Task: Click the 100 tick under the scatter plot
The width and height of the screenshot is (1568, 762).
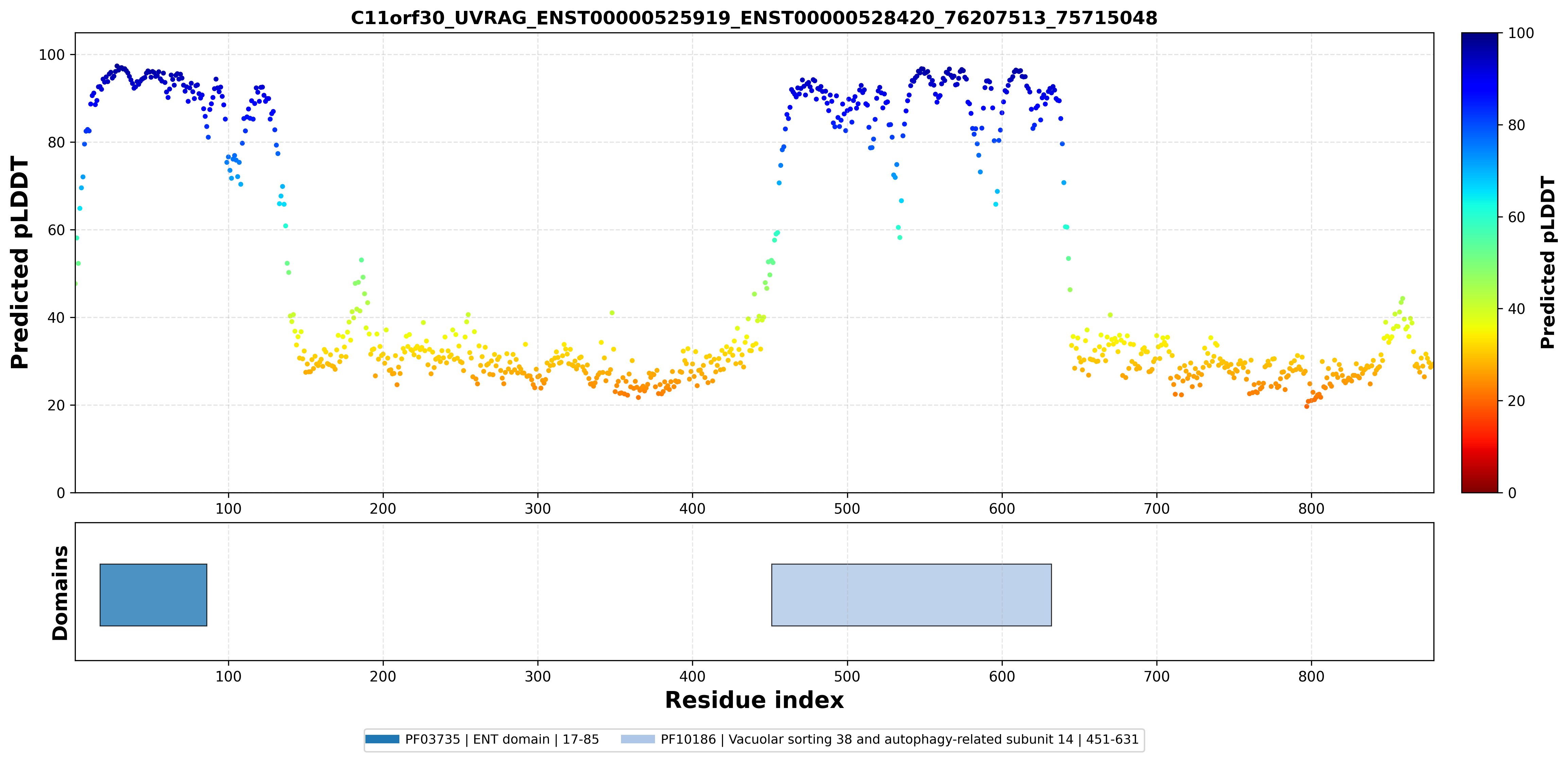Action: [228, 509]
